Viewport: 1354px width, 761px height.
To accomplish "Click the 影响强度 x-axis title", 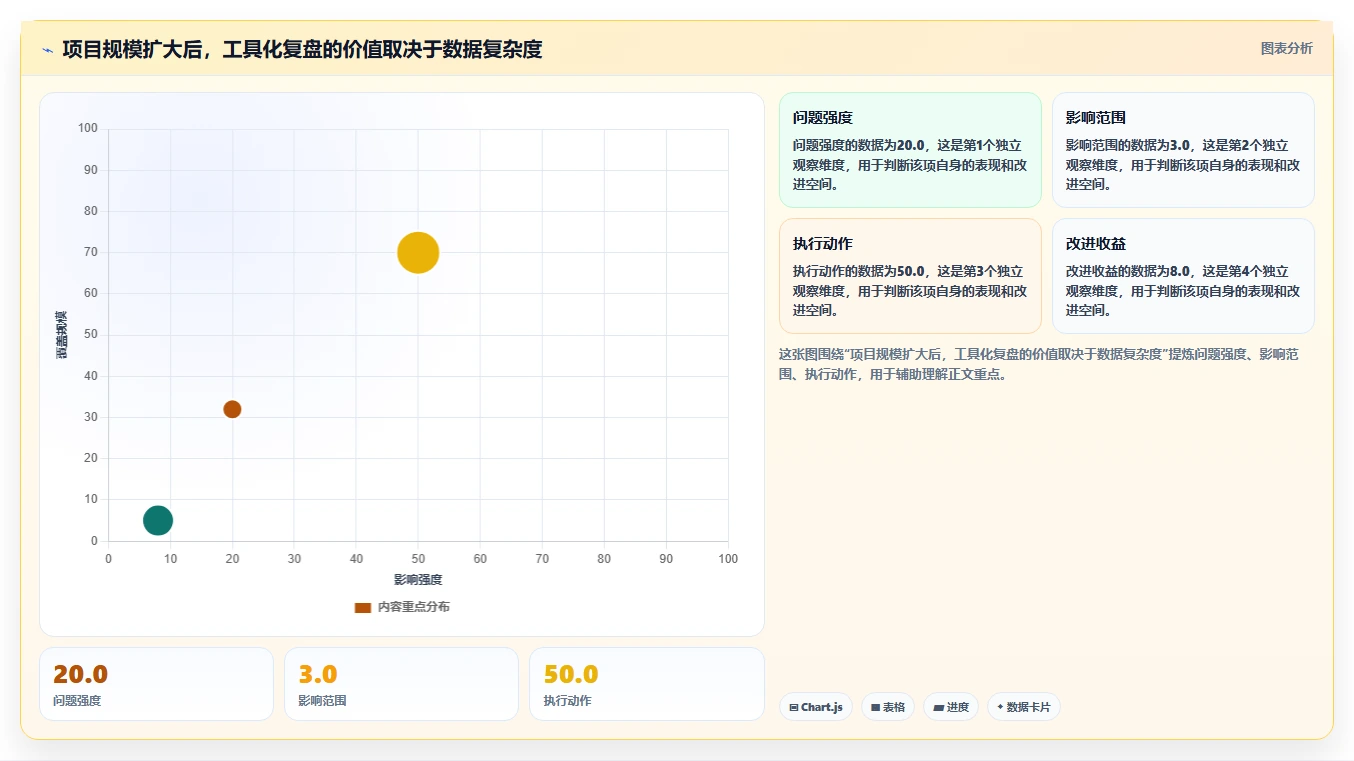I will click(418, 580).
